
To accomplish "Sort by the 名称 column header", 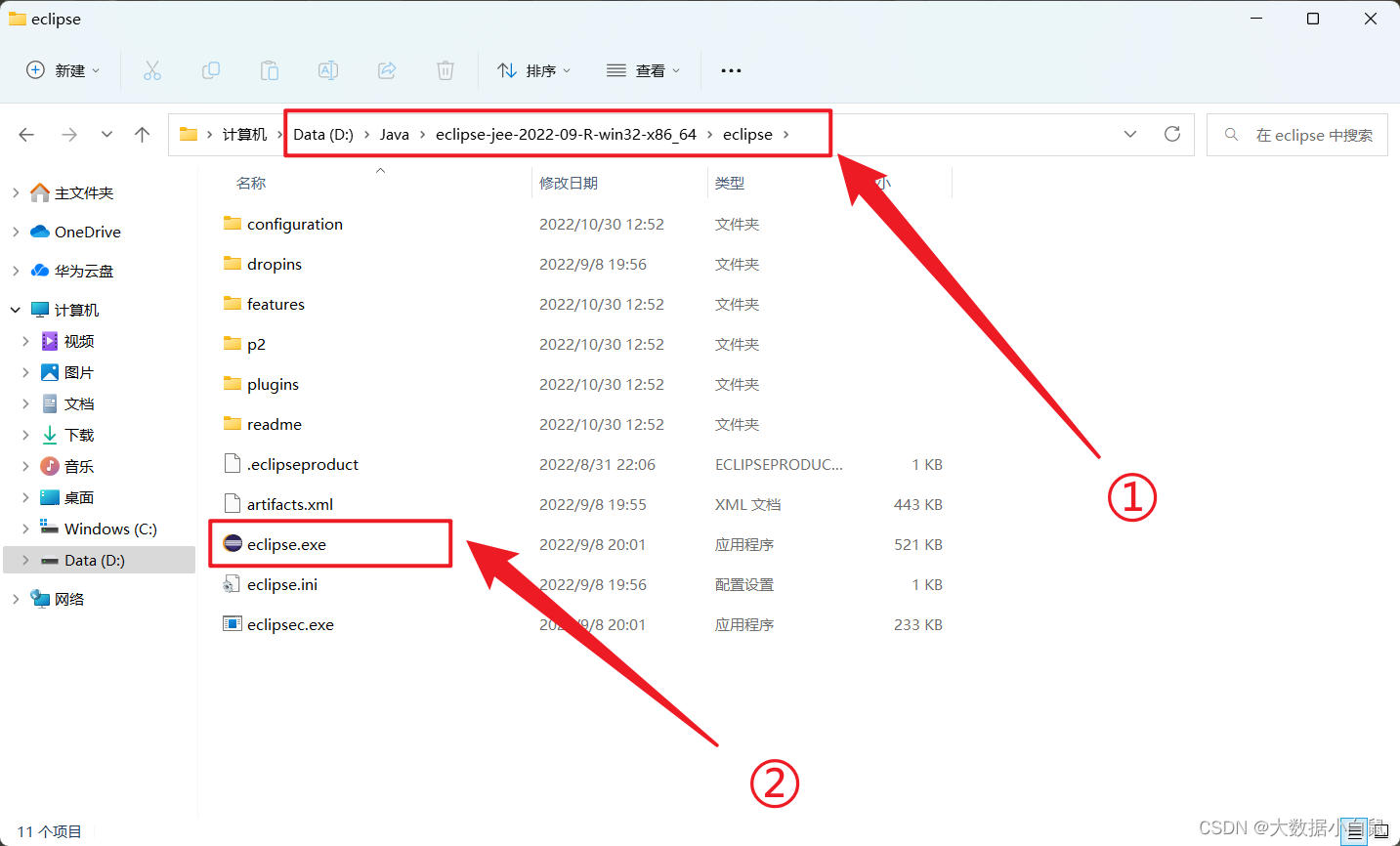I will [x=251, y=183].
